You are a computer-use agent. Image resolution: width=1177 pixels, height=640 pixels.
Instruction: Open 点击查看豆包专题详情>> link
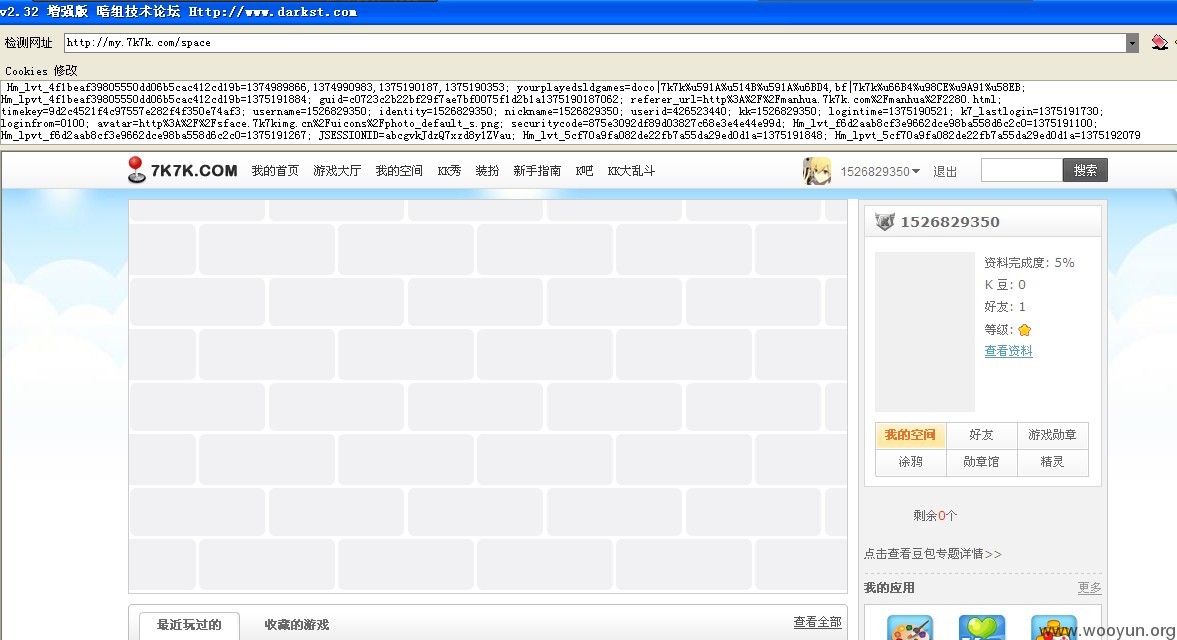(x=932, y=554)
